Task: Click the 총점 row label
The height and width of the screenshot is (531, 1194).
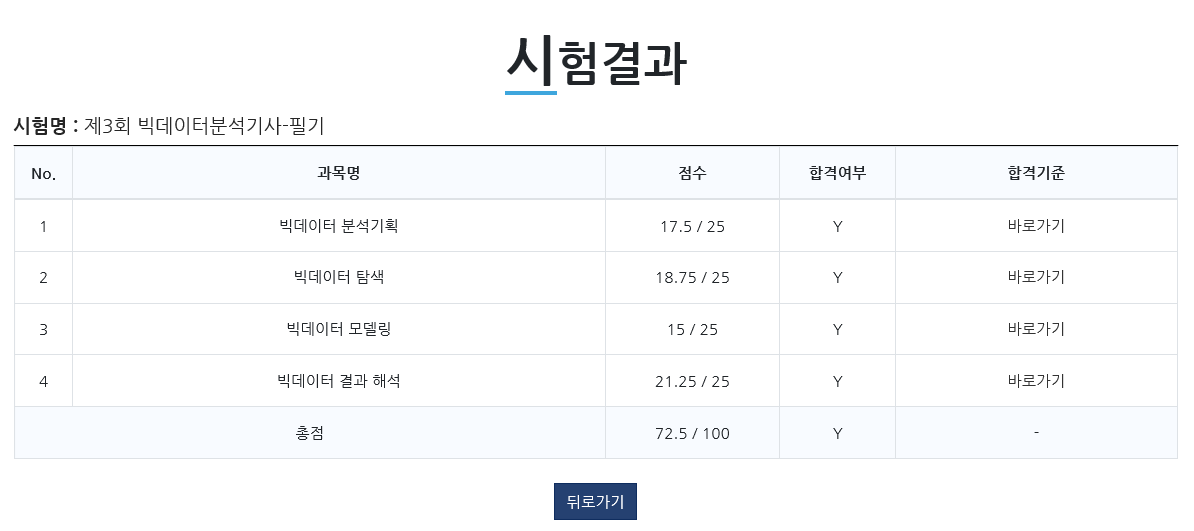Action: pyautogui.click(x=309, y=433)
